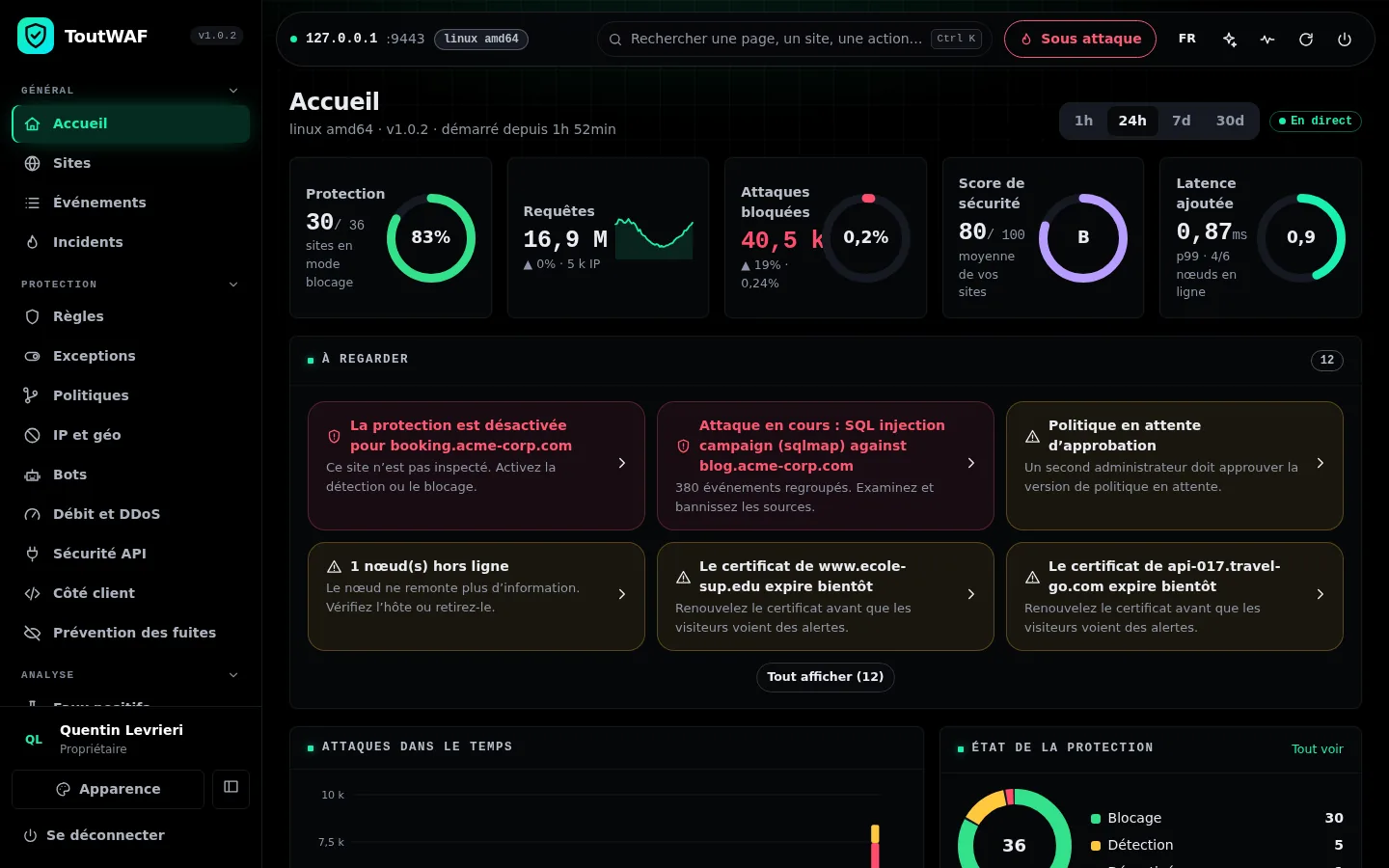Open the 1 nœud(s) hors ligne alert
This screenshot has width=1389, height=868.
pos(477,596)
